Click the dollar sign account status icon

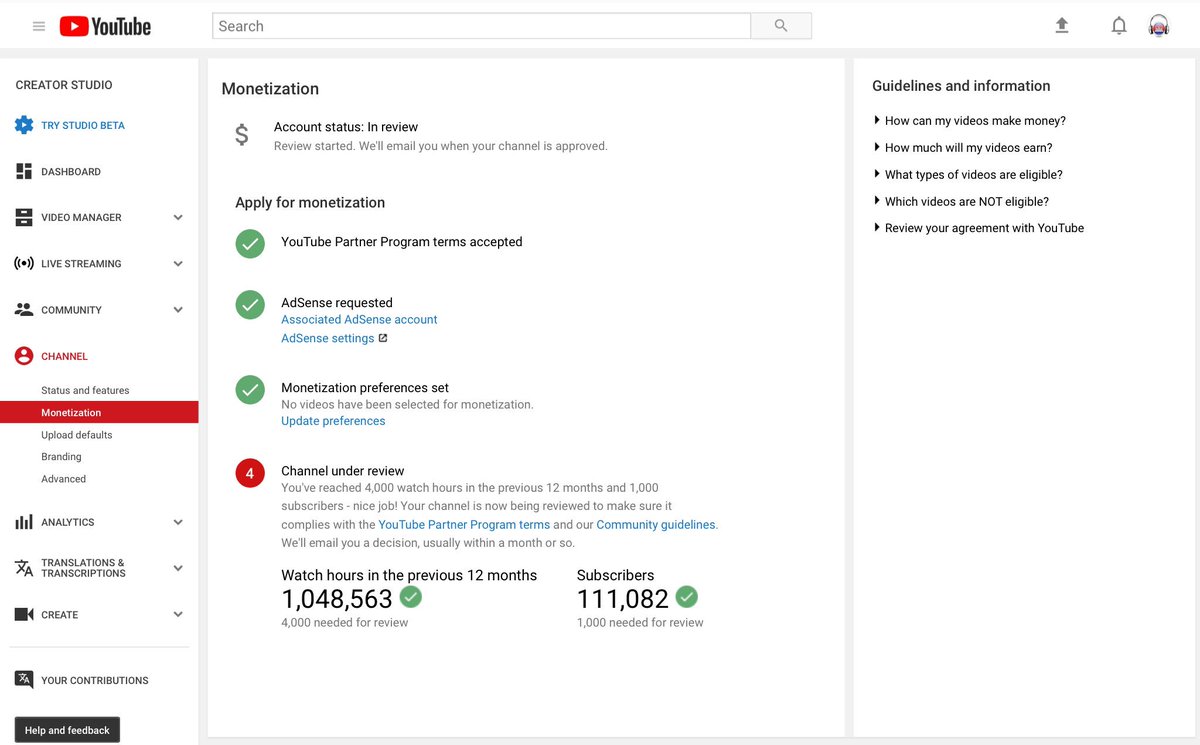coord(242,135)
